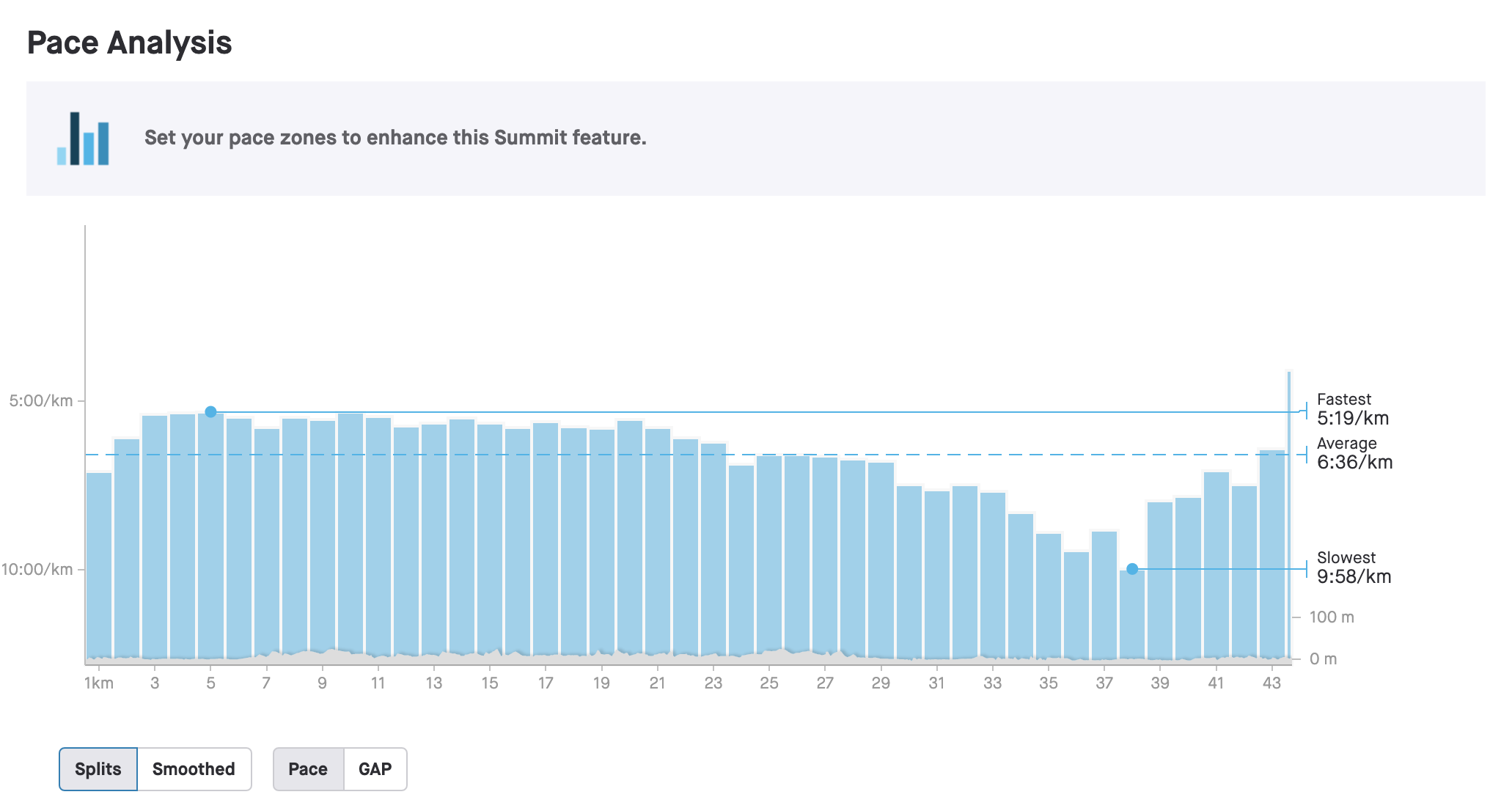Click the 10:00/km axis label
Image resolution: width=1512 pixels, height=811 pixels.
pyautogui.click(x=37, y=570)
